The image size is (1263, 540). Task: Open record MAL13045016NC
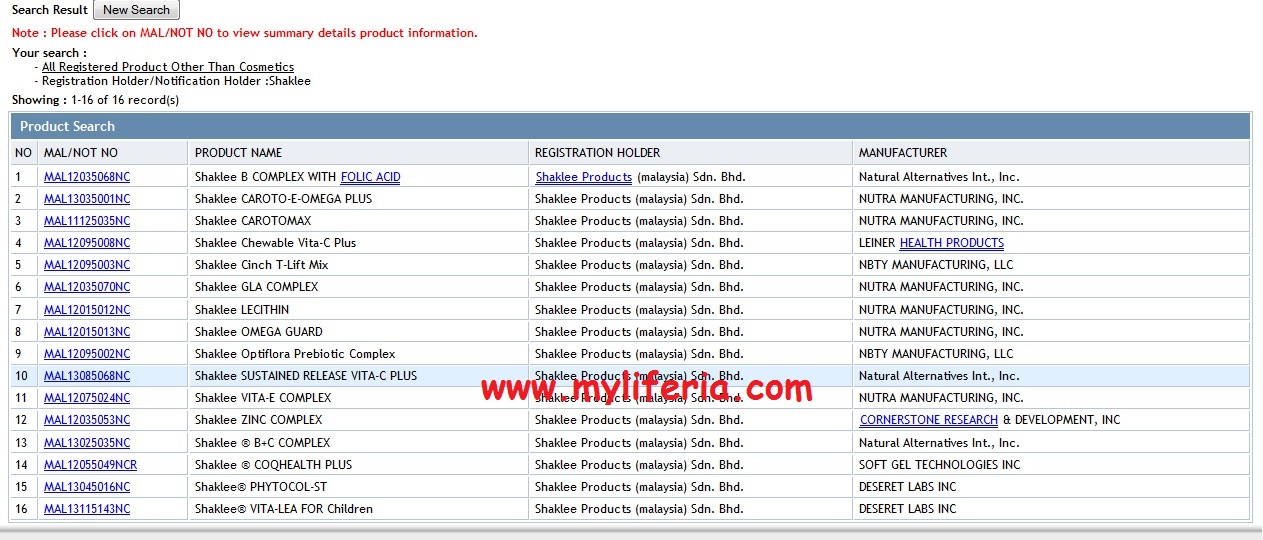point(87,487)
